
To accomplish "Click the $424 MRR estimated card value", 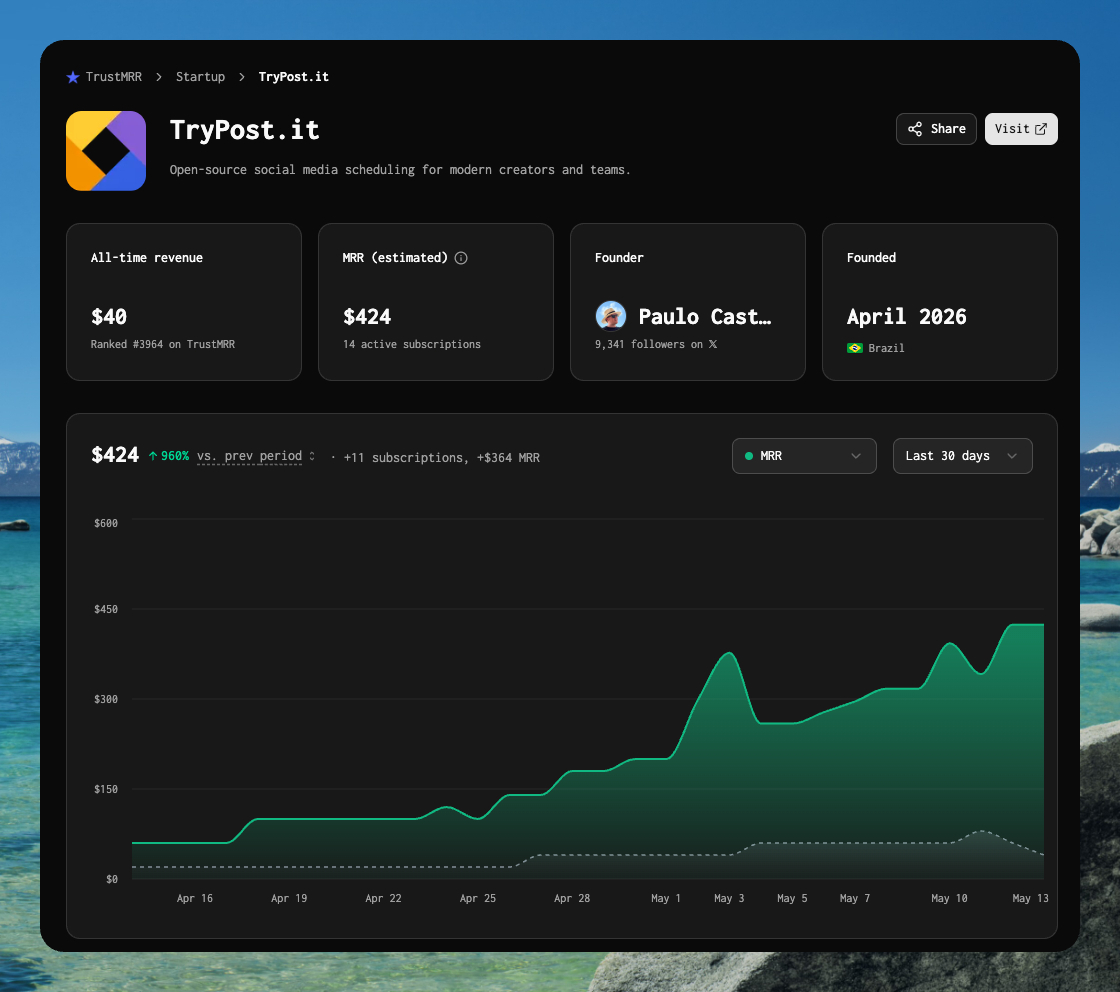I will point(367,316).
